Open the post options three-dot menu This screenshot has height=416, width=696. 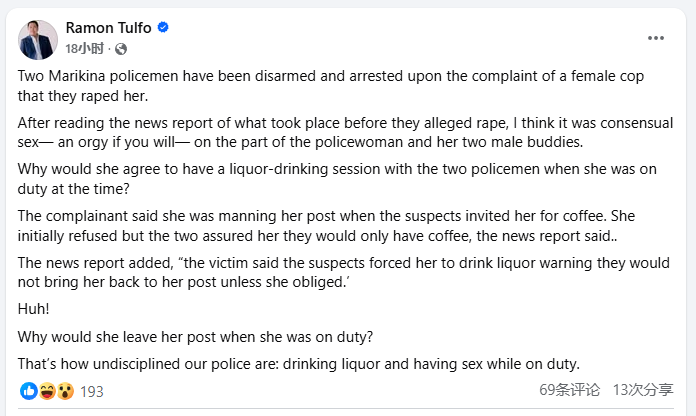(656, 38)
